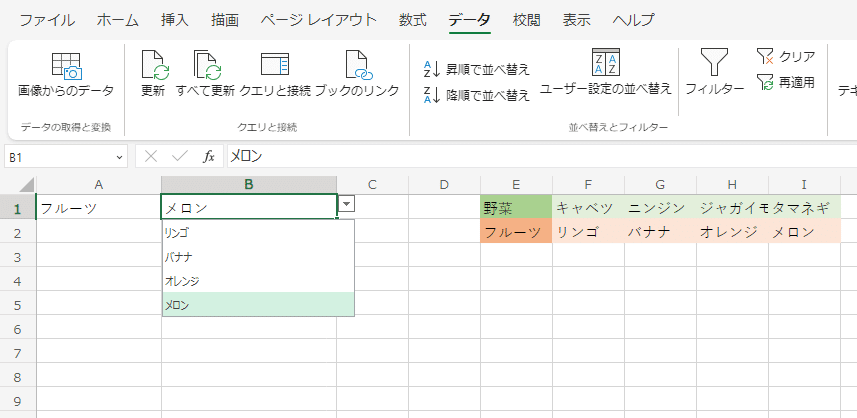Select cell タマネギ

(x=805, y=208)
